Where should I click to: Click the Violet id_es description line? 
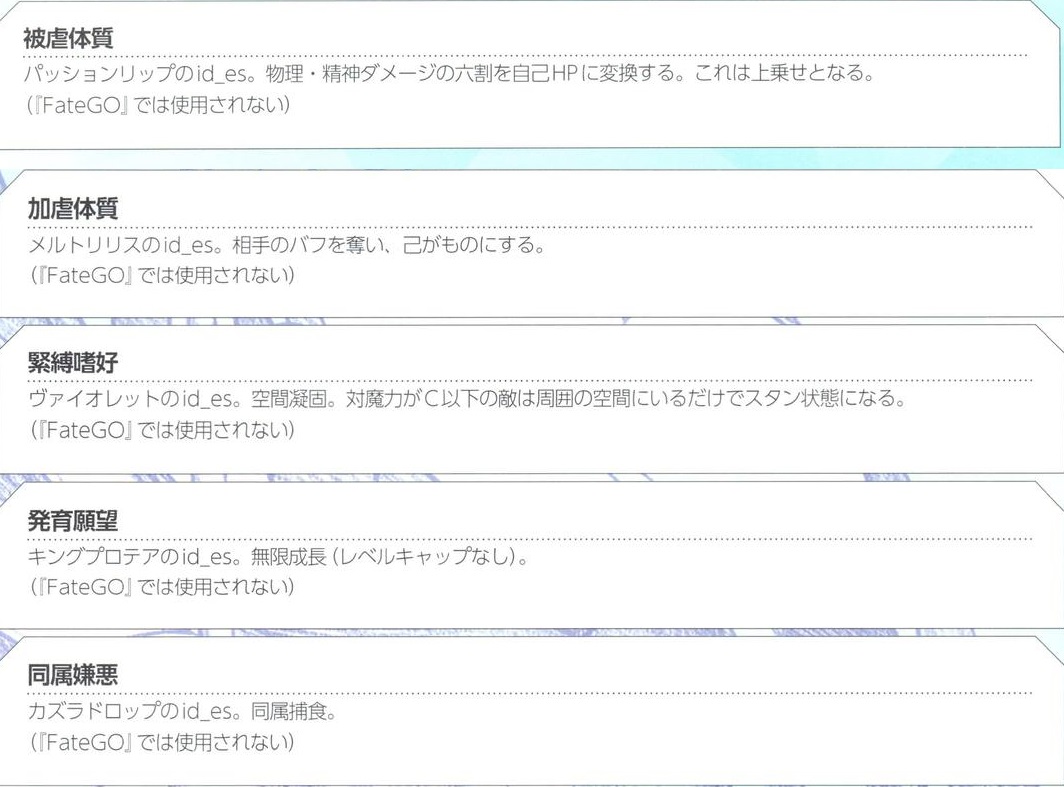[468, 398]
